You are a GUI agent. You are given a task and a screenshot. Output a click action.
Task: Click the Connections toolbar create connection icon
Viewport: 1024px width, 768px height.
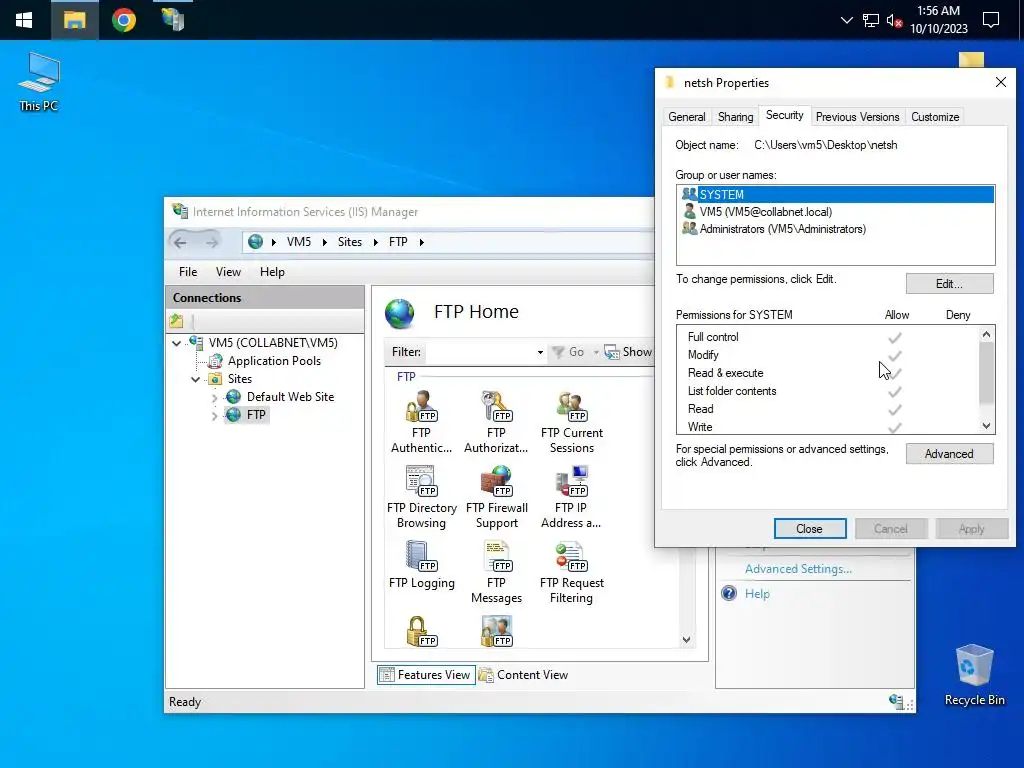[x=176, y=321]
